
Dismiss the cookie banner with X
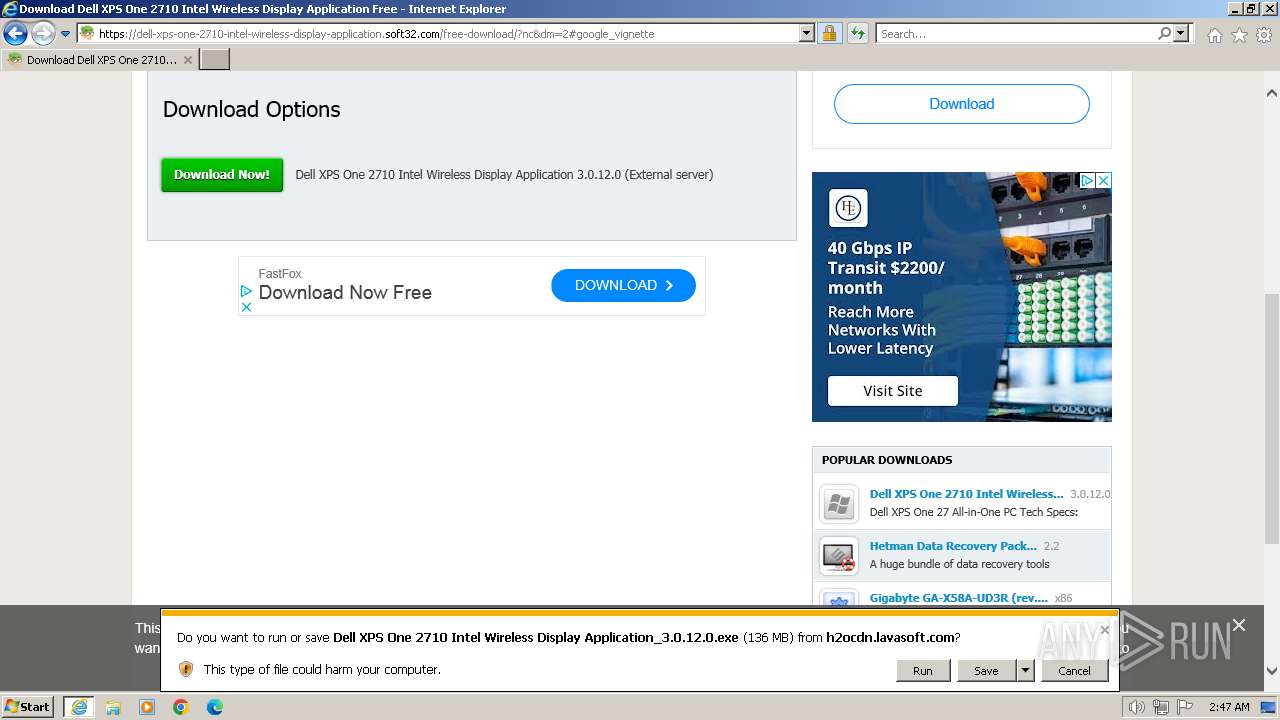(x=1239, y=625)
